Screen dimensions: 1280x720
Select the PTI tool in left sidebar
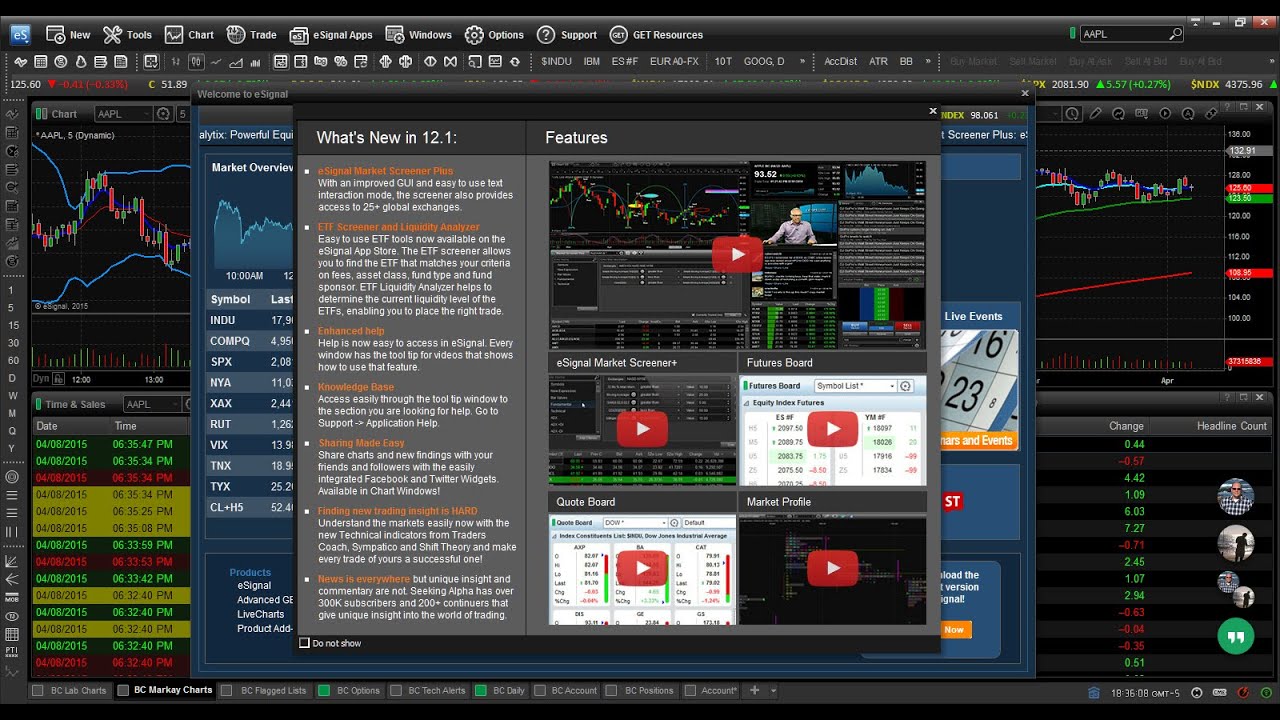tap(12, 652)
